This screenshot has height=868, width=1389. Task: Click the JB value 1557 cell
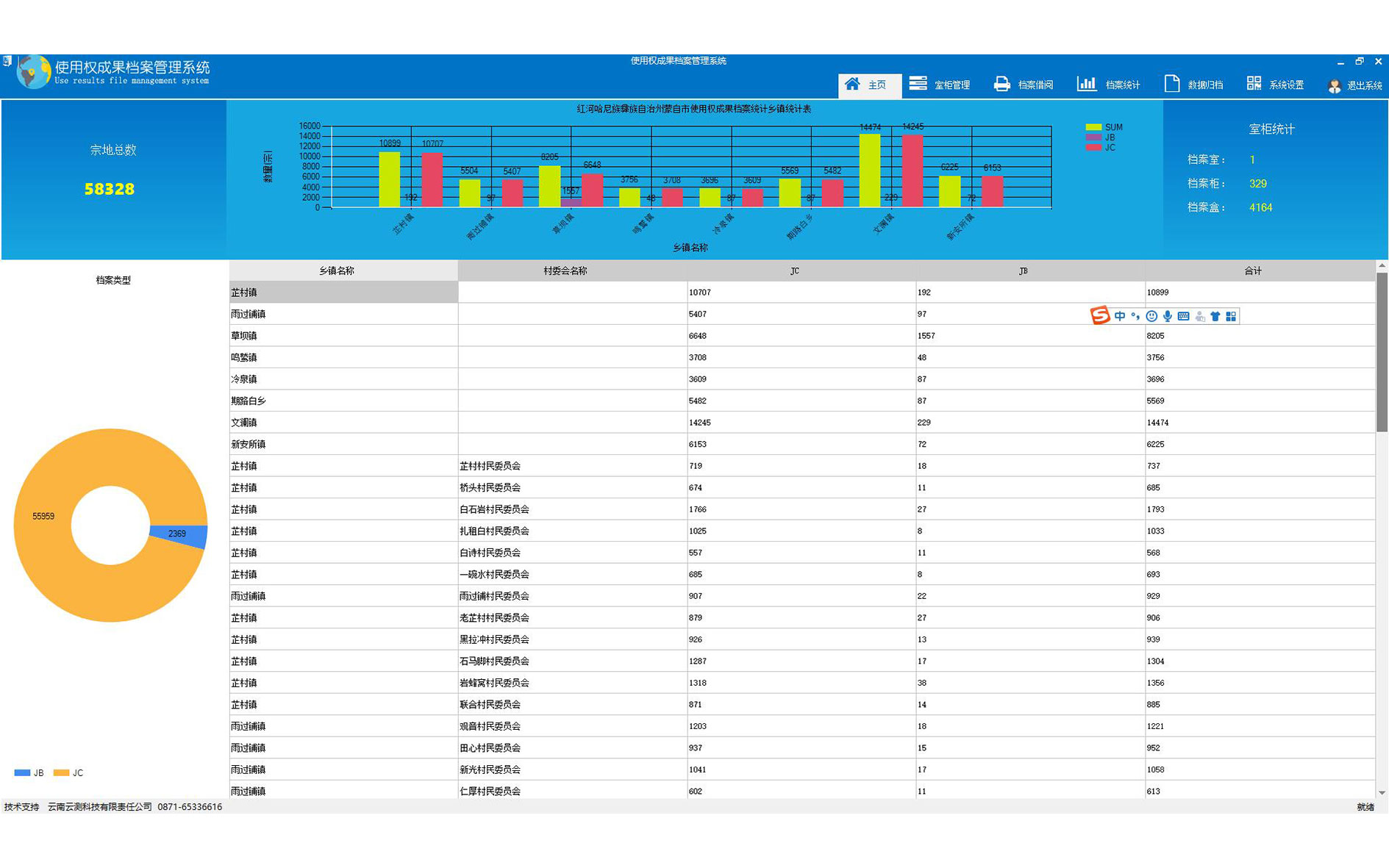coord(1030,335)
